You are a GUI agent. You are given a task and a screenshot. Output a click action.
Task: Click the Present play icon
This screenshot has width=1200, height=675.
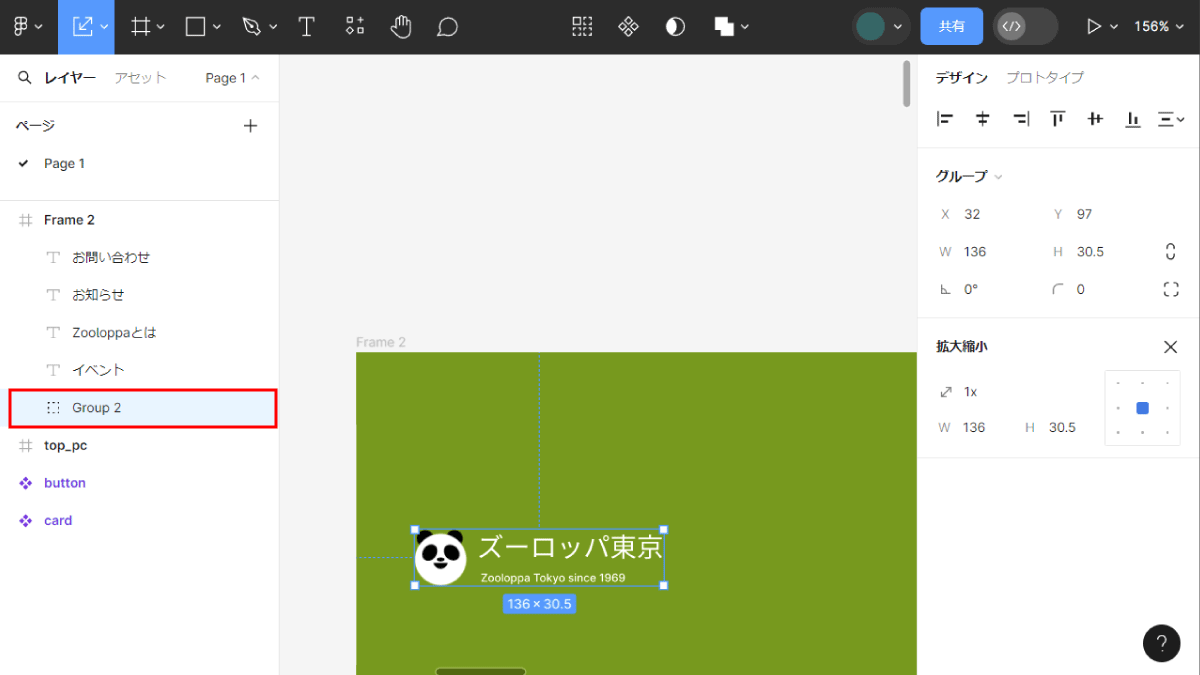pyautogui.click(x=1095, y=27)
